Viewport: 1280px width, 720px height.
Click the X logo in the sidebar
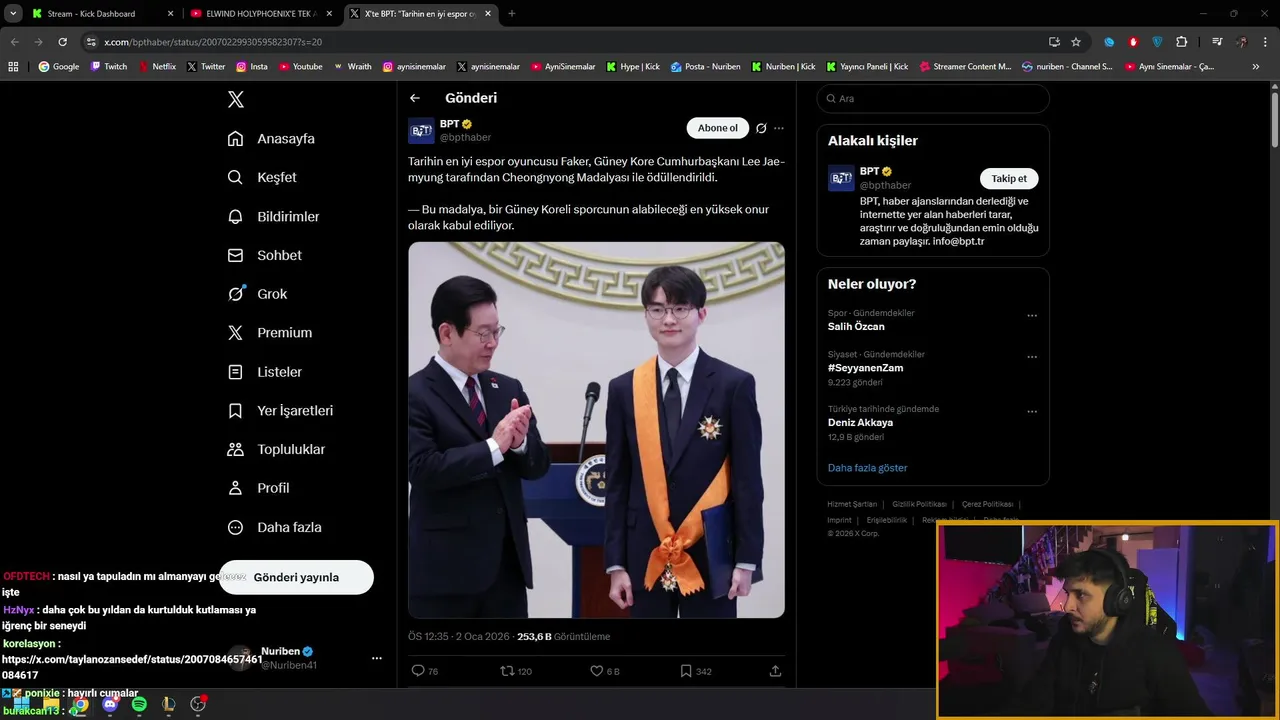236,99
